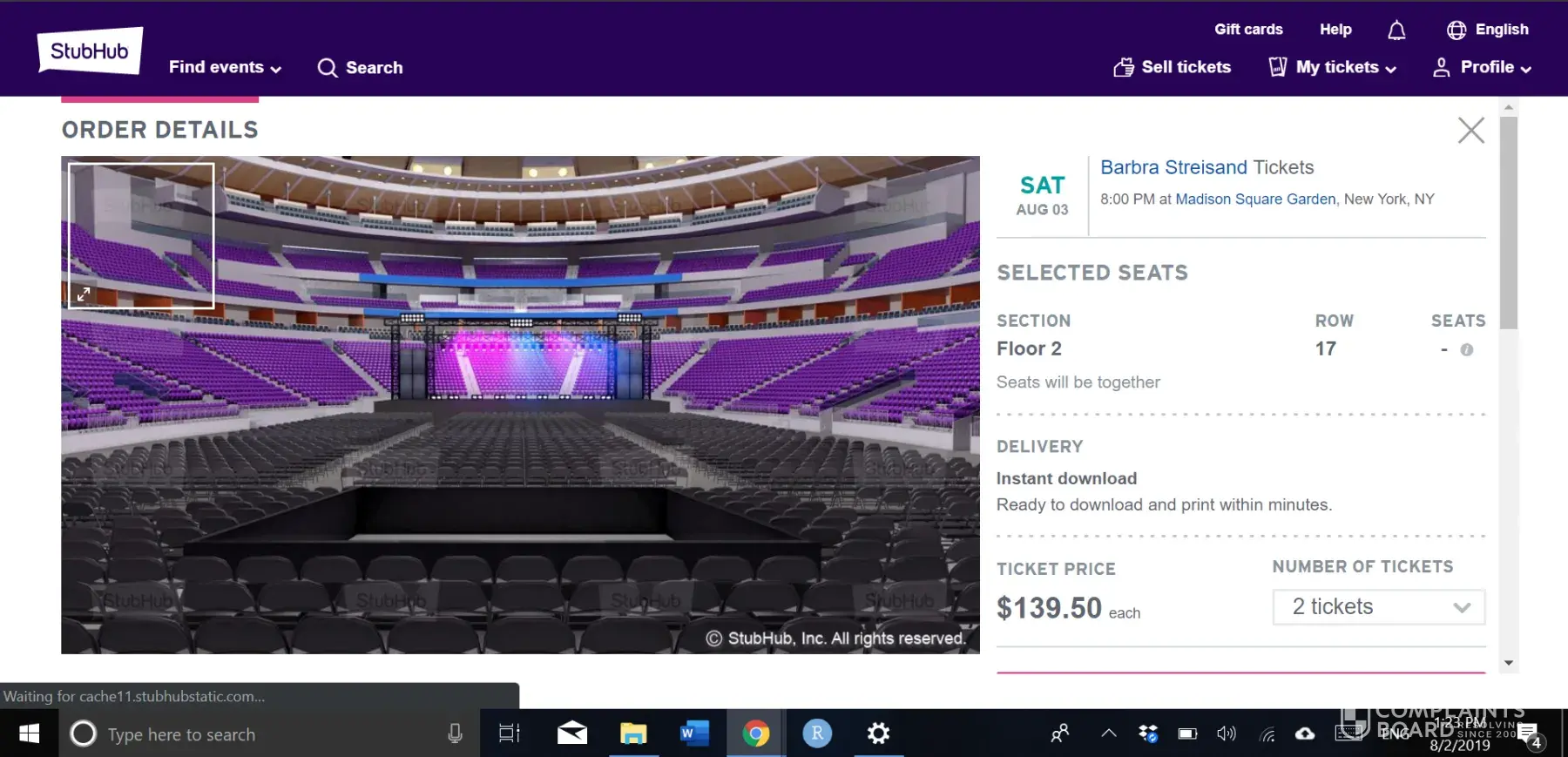Click the seats info icon

click(1467, 350)
